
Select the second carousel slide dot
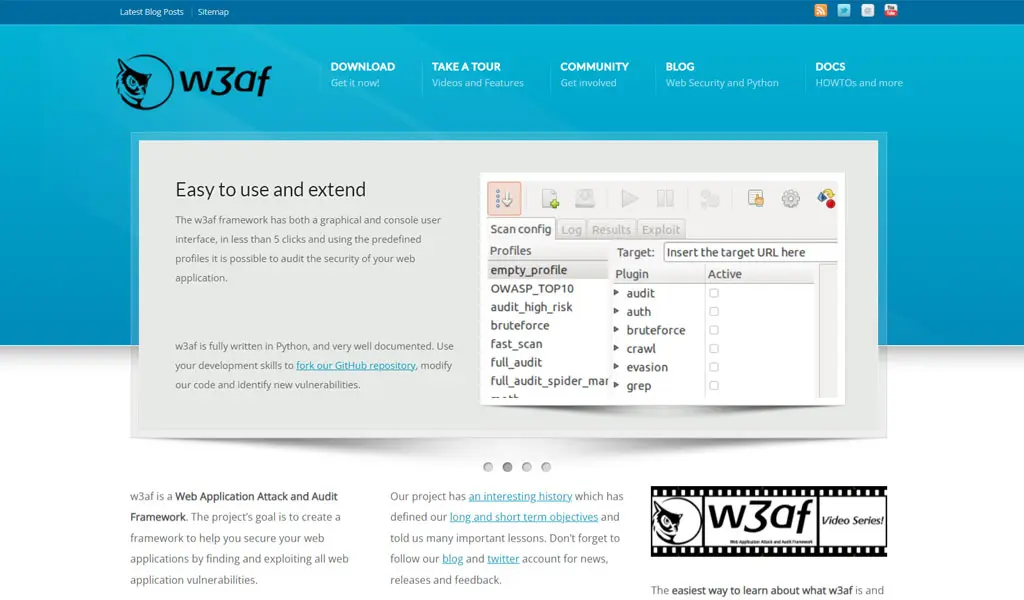click(507, 467)
